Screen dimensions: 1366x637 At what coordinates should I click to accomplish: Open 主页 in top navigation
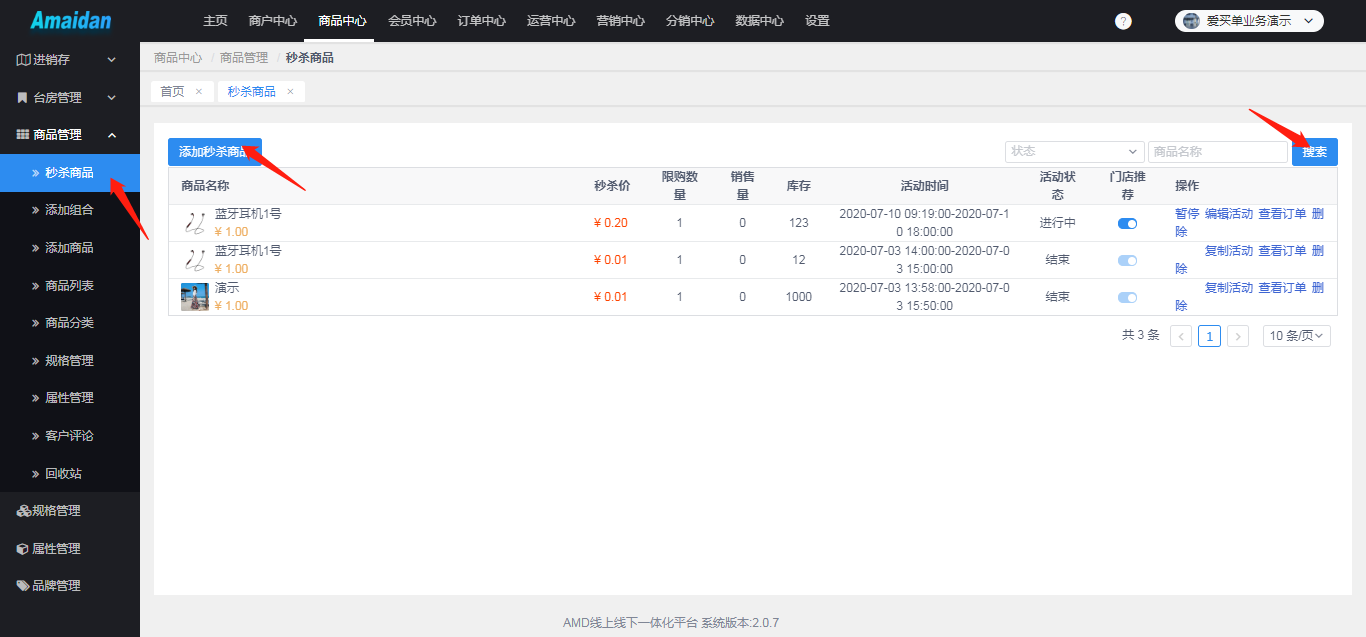pyautogui.click(x=215, y=21)
